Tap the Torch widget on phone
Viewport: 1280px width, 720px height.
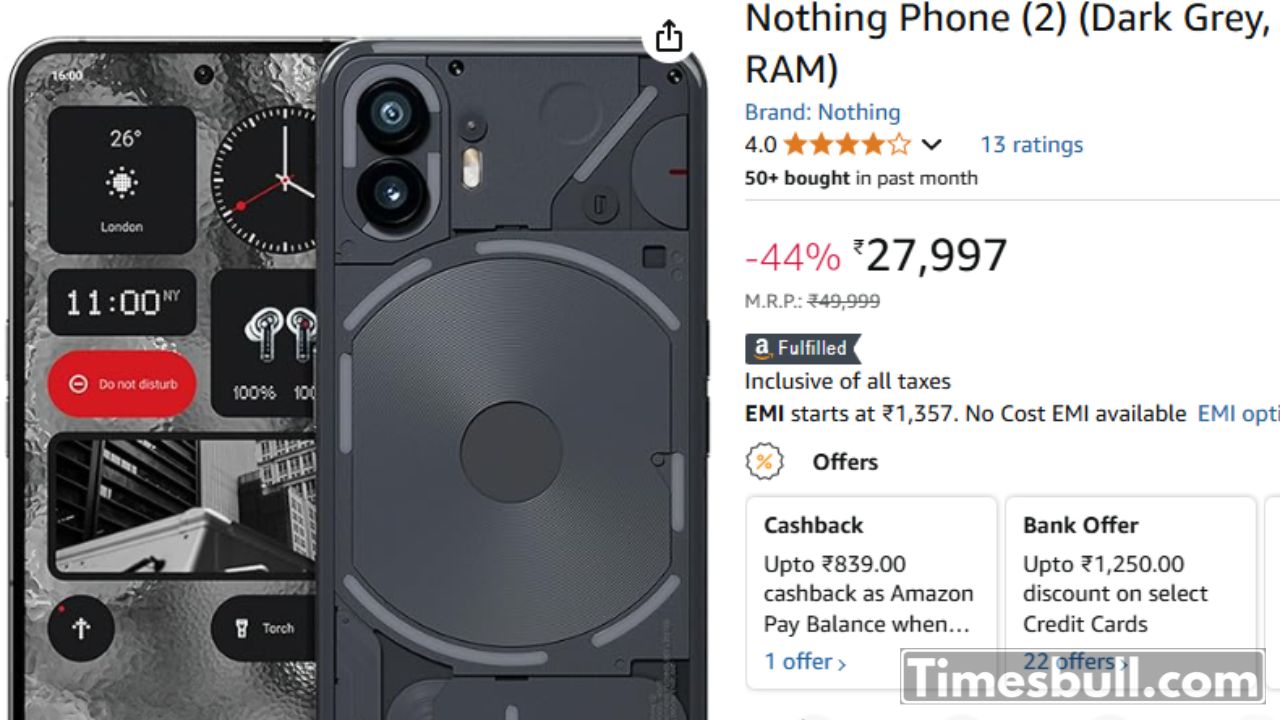pyautogui.click(x=266, y=628)
